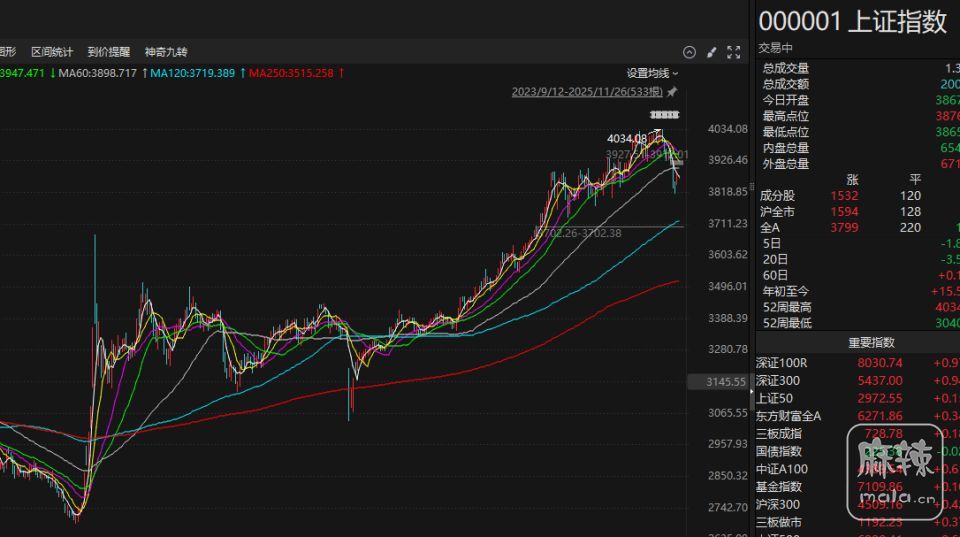Click the 000001 上证指数 title
This screenshot has width=960, height=537.
coord(852,23)
